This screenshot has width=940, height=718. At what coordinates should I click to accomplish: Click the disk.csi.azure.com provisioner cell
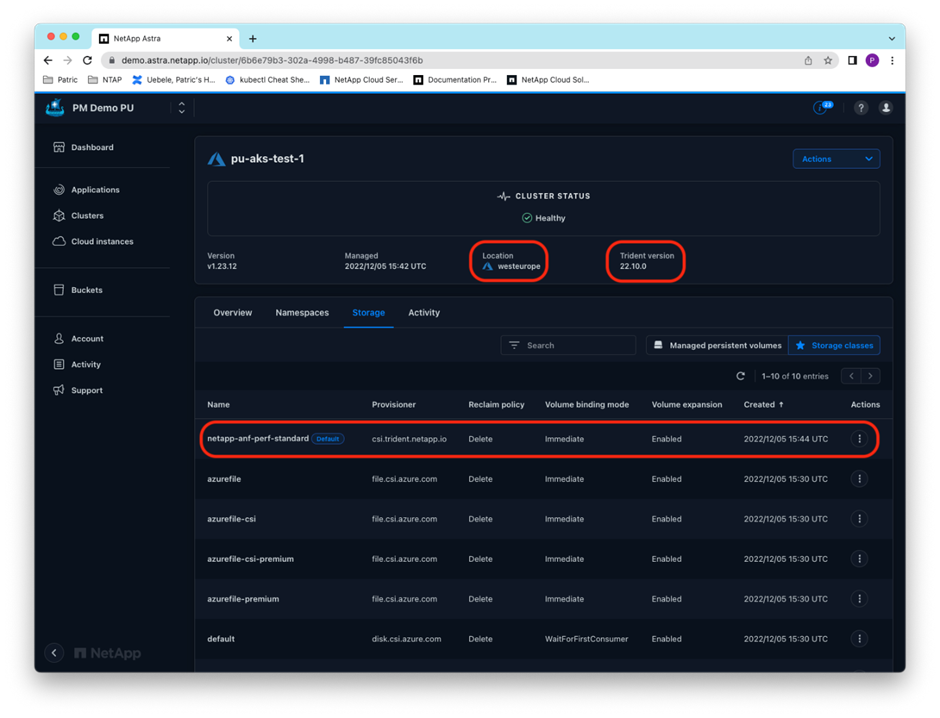[406, 639]
